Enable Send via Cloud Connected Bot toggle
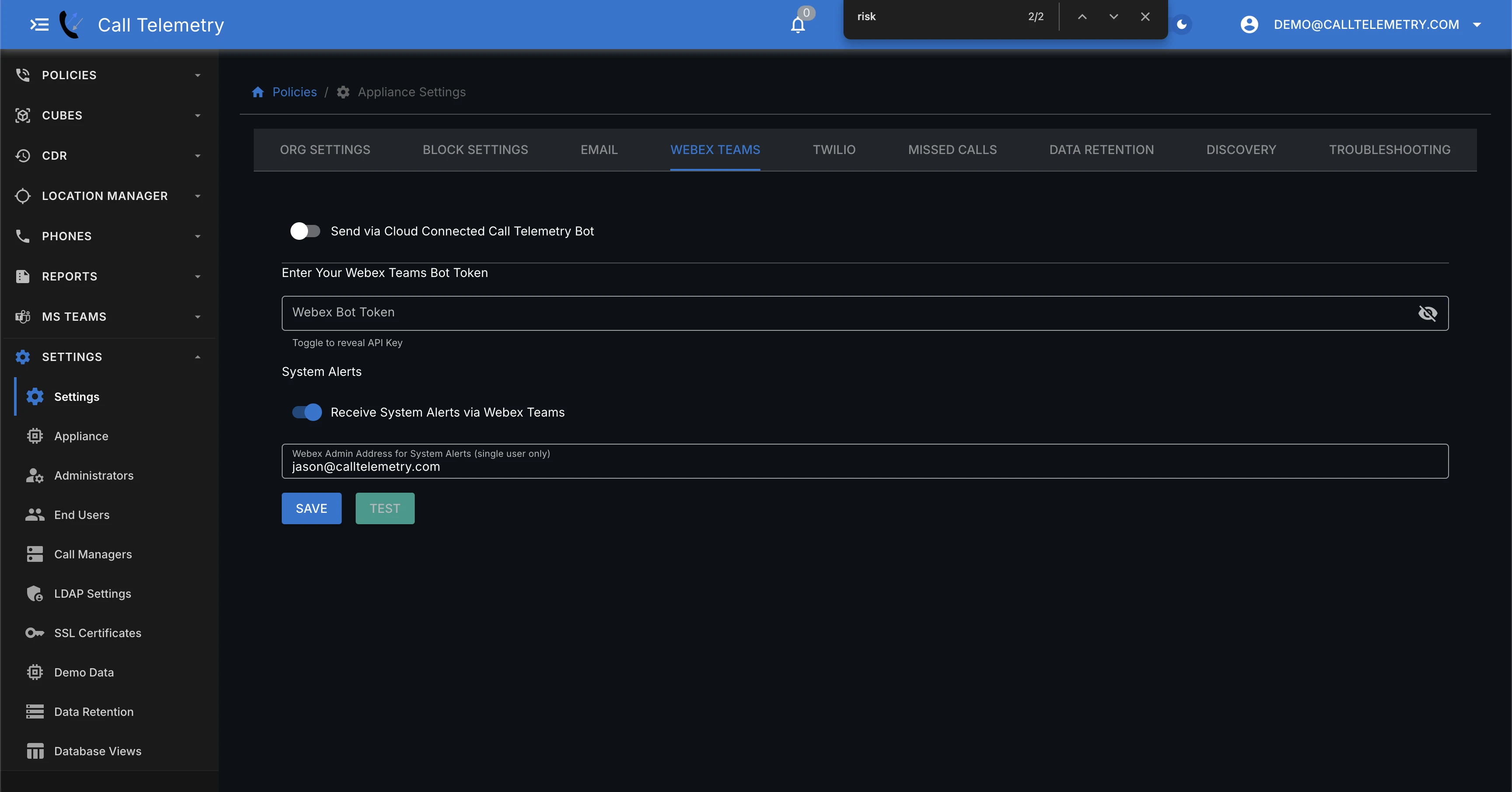This screenshot has width=1512, height=792. click(x=305, y=231)
